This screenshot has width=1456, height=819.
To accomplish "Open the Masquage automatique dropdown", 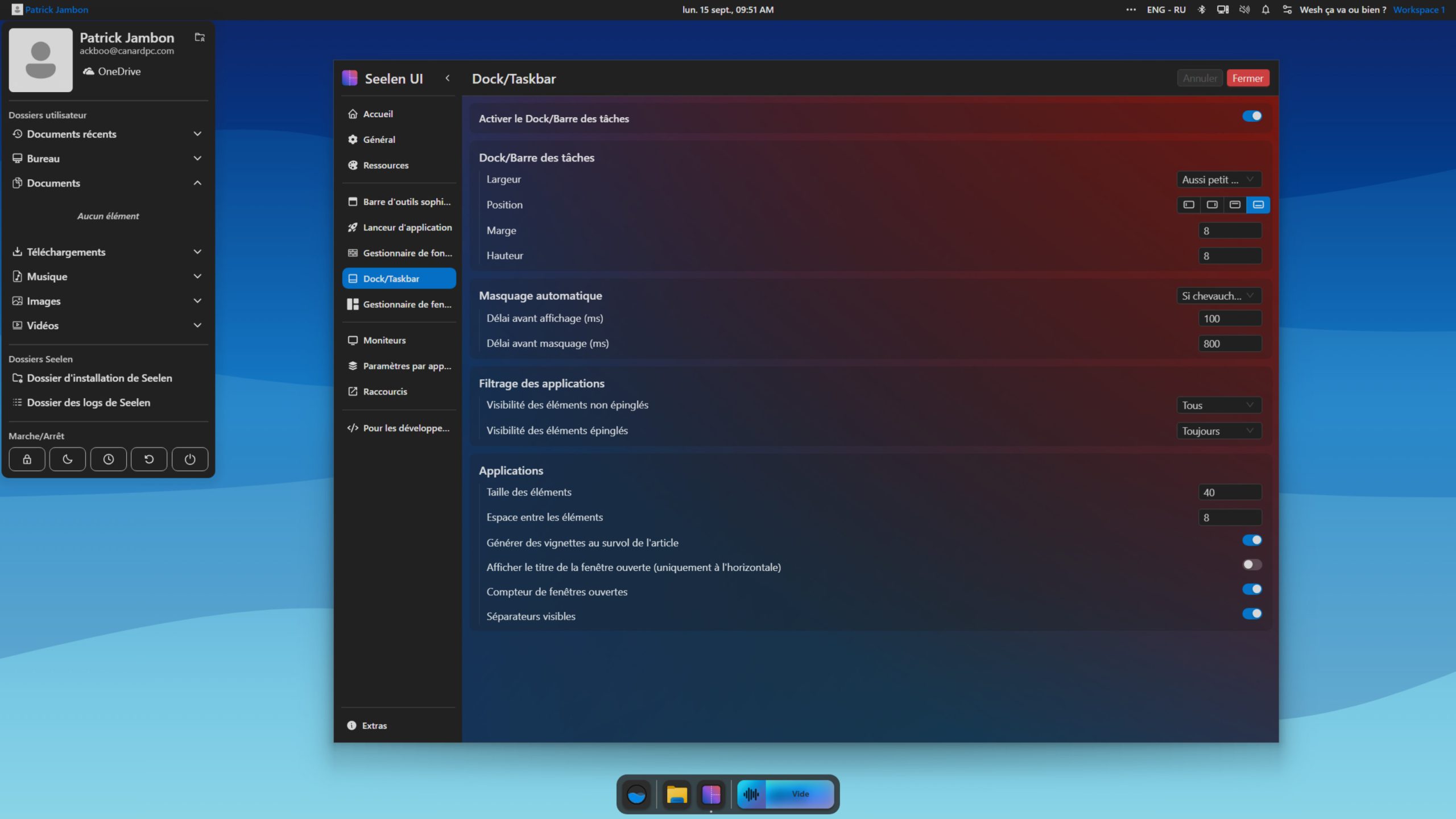I will [x=1219, y=296].
